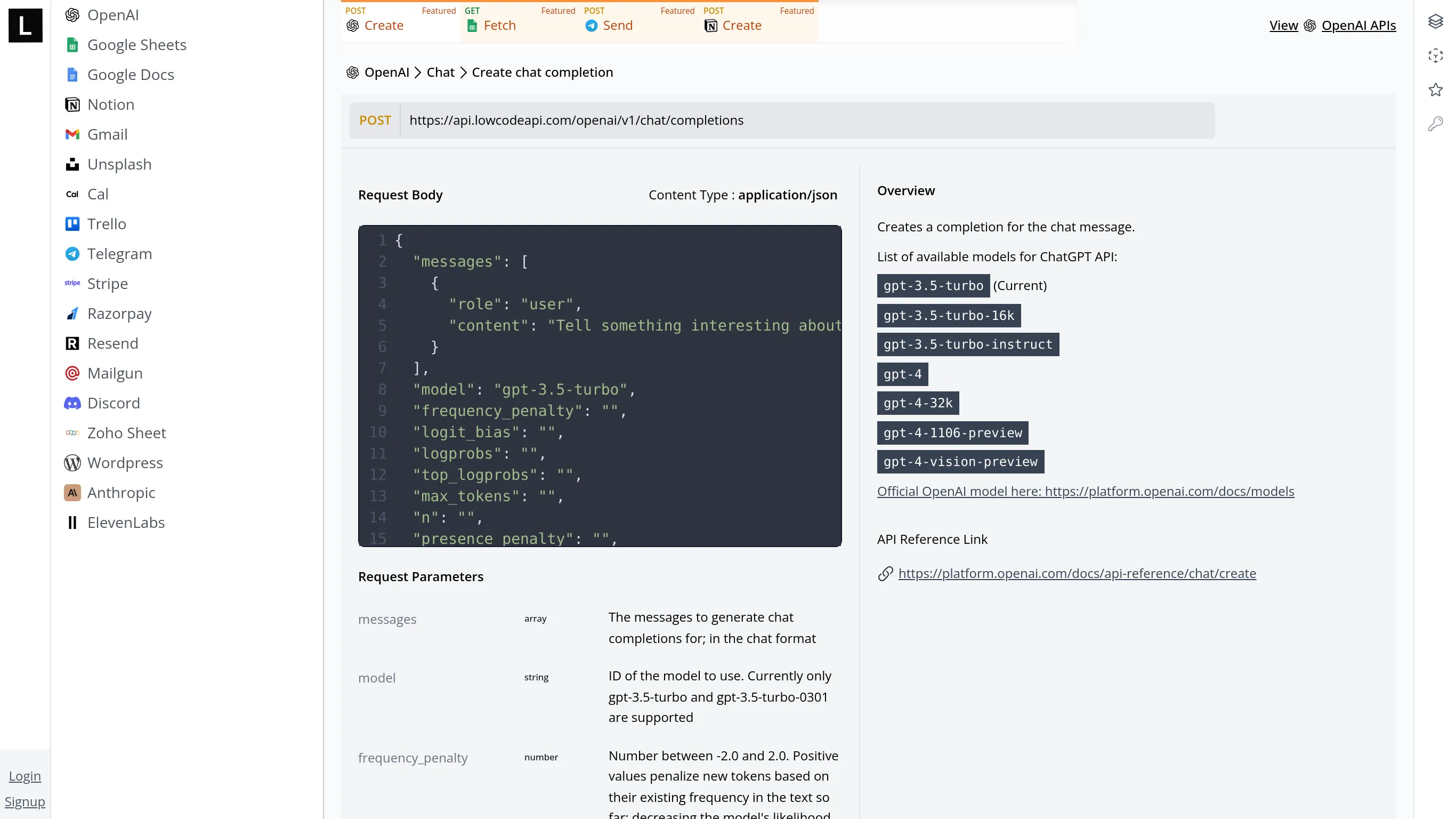Viewport: 1456px width, 819px height.
Task: Click Chat in the breadcrumb
Action: (440, 73)
